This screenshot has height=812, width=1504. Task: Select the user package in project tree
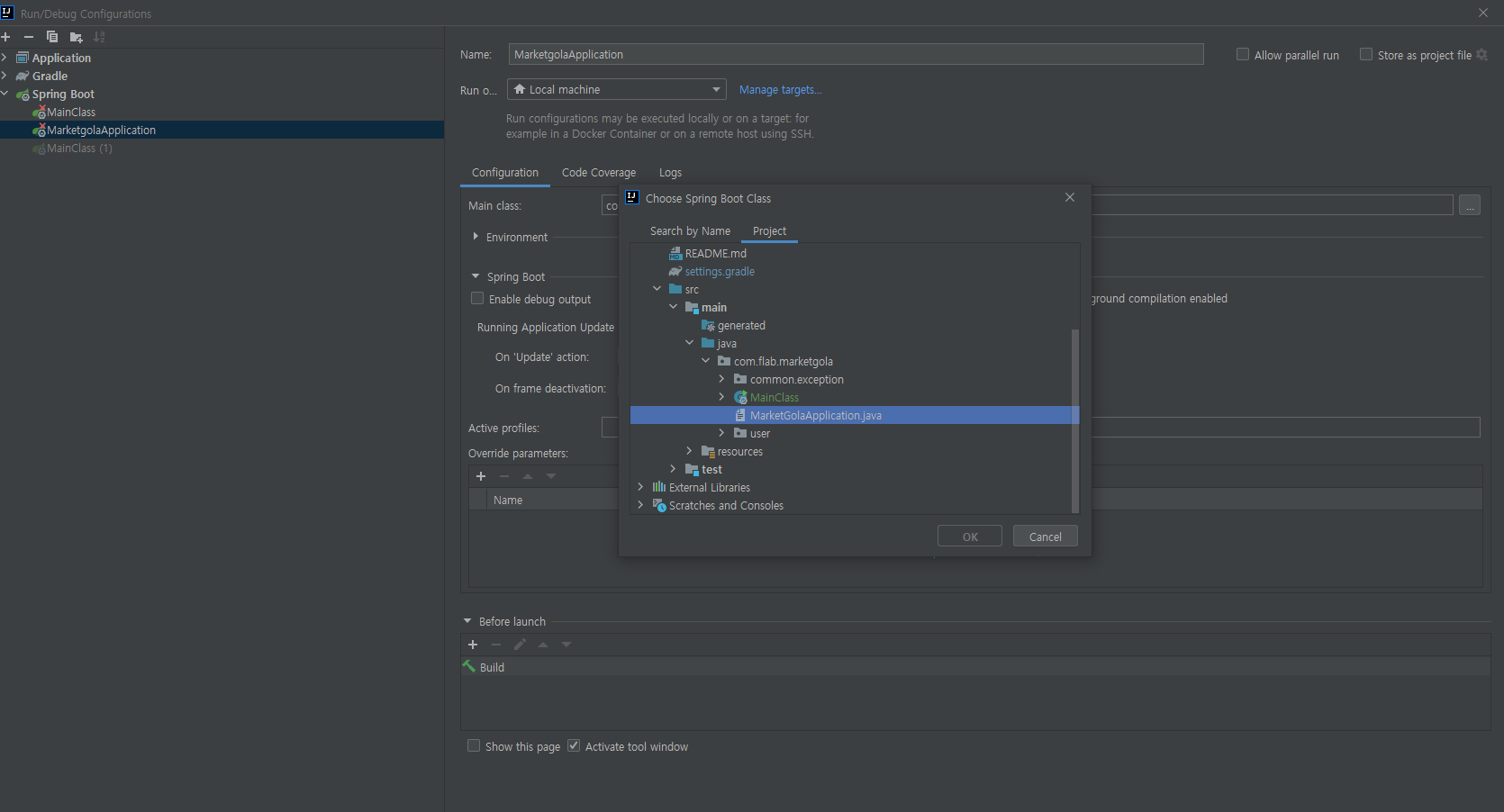point(760,433)
